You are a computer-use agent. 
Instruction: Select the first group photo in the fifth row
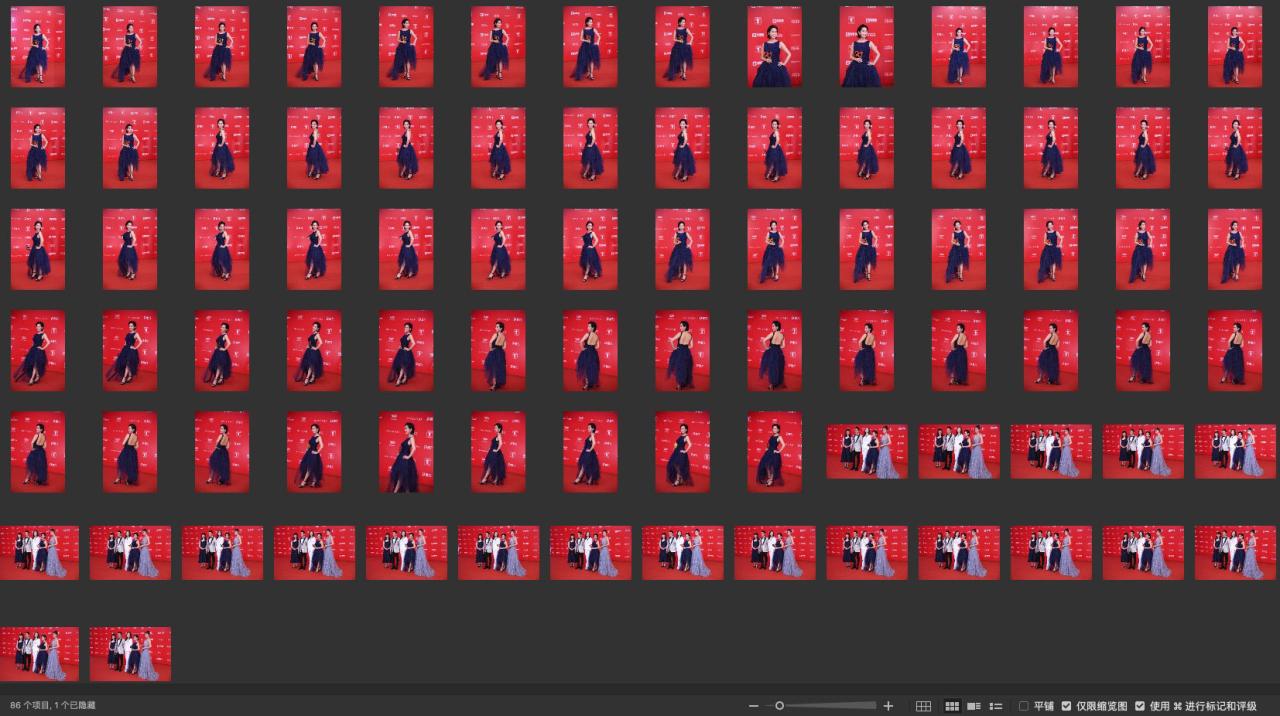pyautogui.click(x=867, y=452)
